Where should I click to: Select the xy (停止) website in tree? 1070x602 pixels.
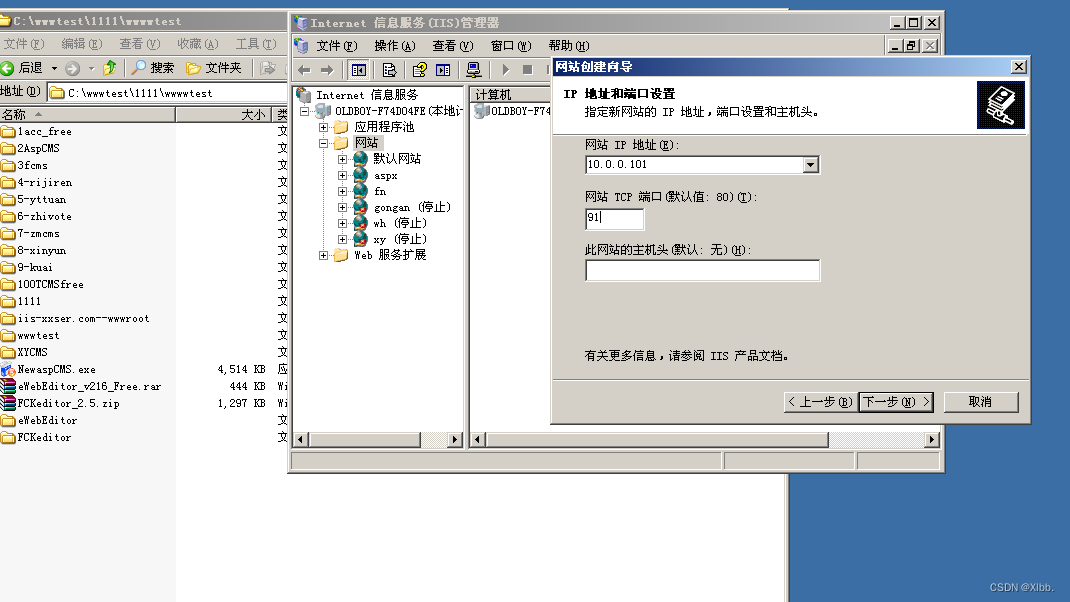(x=400, y=239)
